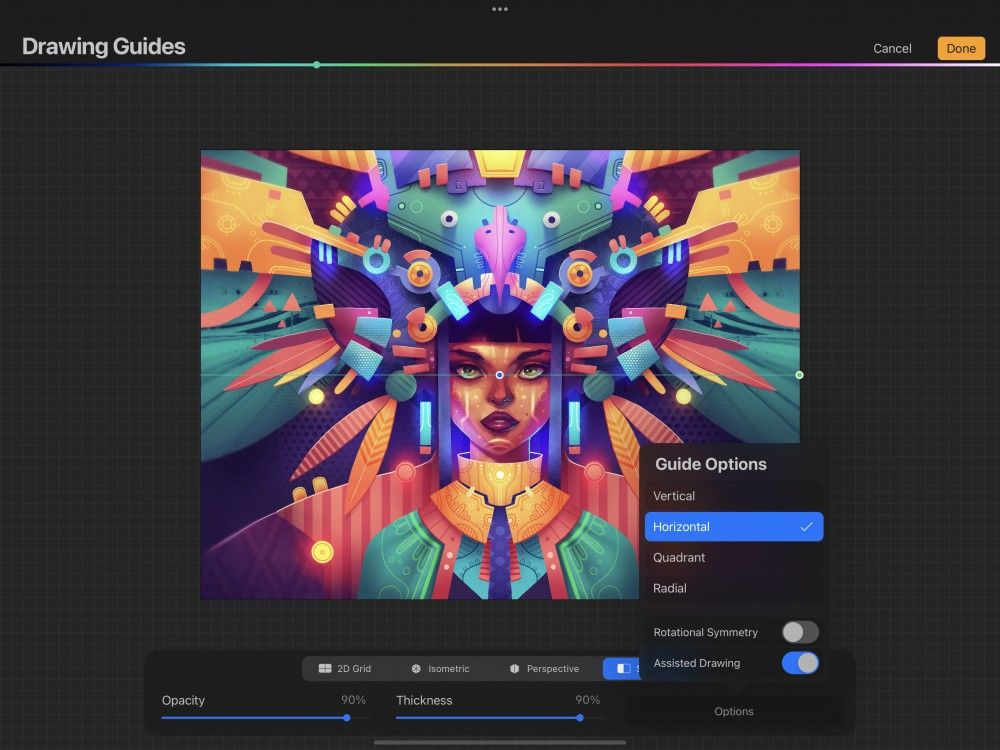The height and width of the screenshot is (750, 1000).
Task: Tap the green guide handle at the right edge
Action: pyautogui.click(x=798, y=375)
